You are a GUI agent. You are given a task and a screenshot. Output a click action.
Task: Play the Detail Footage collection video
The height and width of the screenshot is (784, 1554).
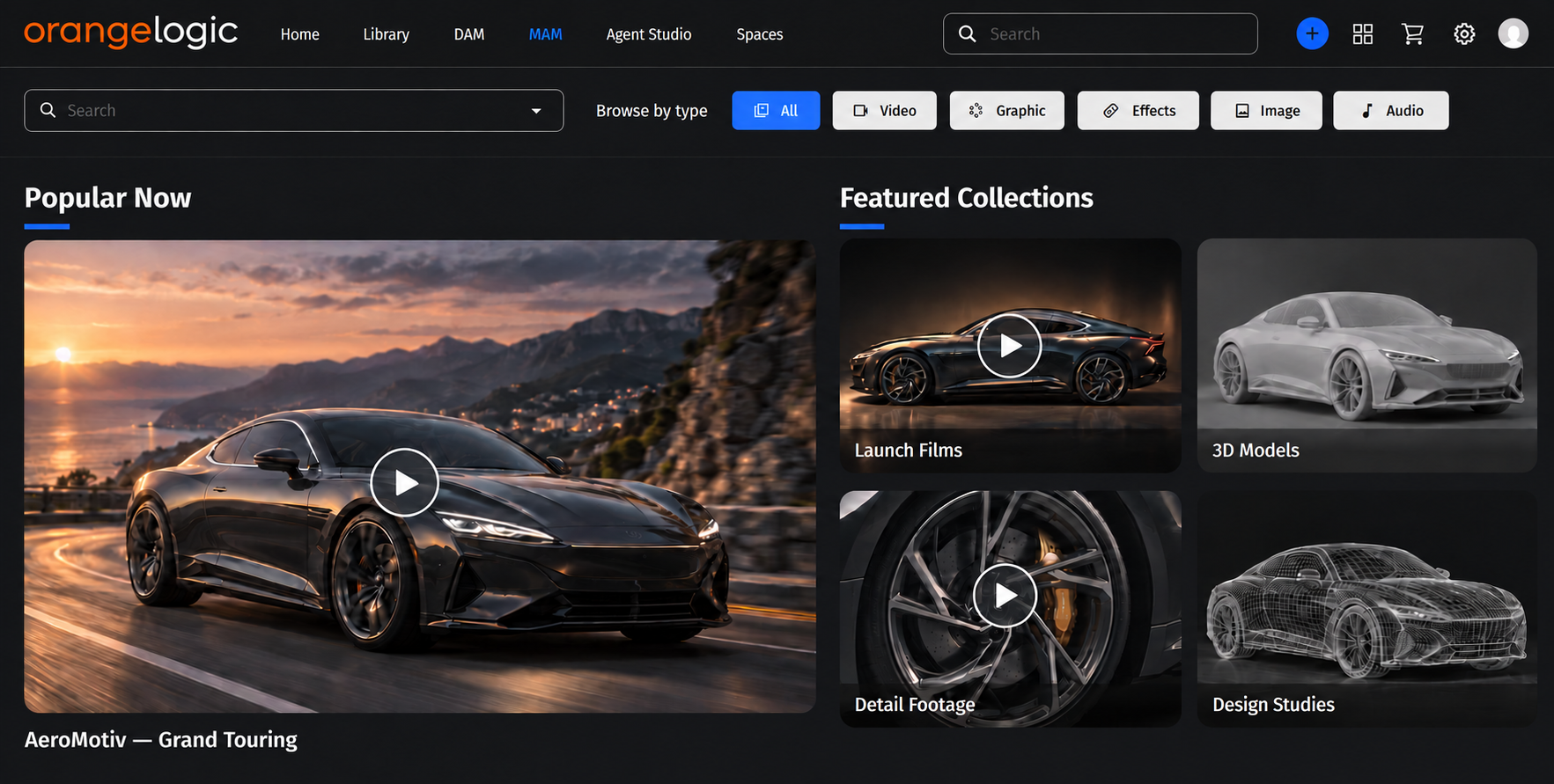(x=1005, y=596)
